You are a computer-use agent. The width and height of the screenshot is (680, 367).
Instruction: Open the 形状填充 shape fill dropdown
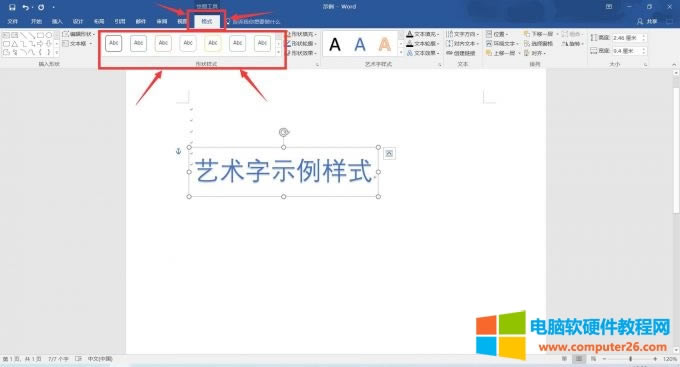click(302, 34)
